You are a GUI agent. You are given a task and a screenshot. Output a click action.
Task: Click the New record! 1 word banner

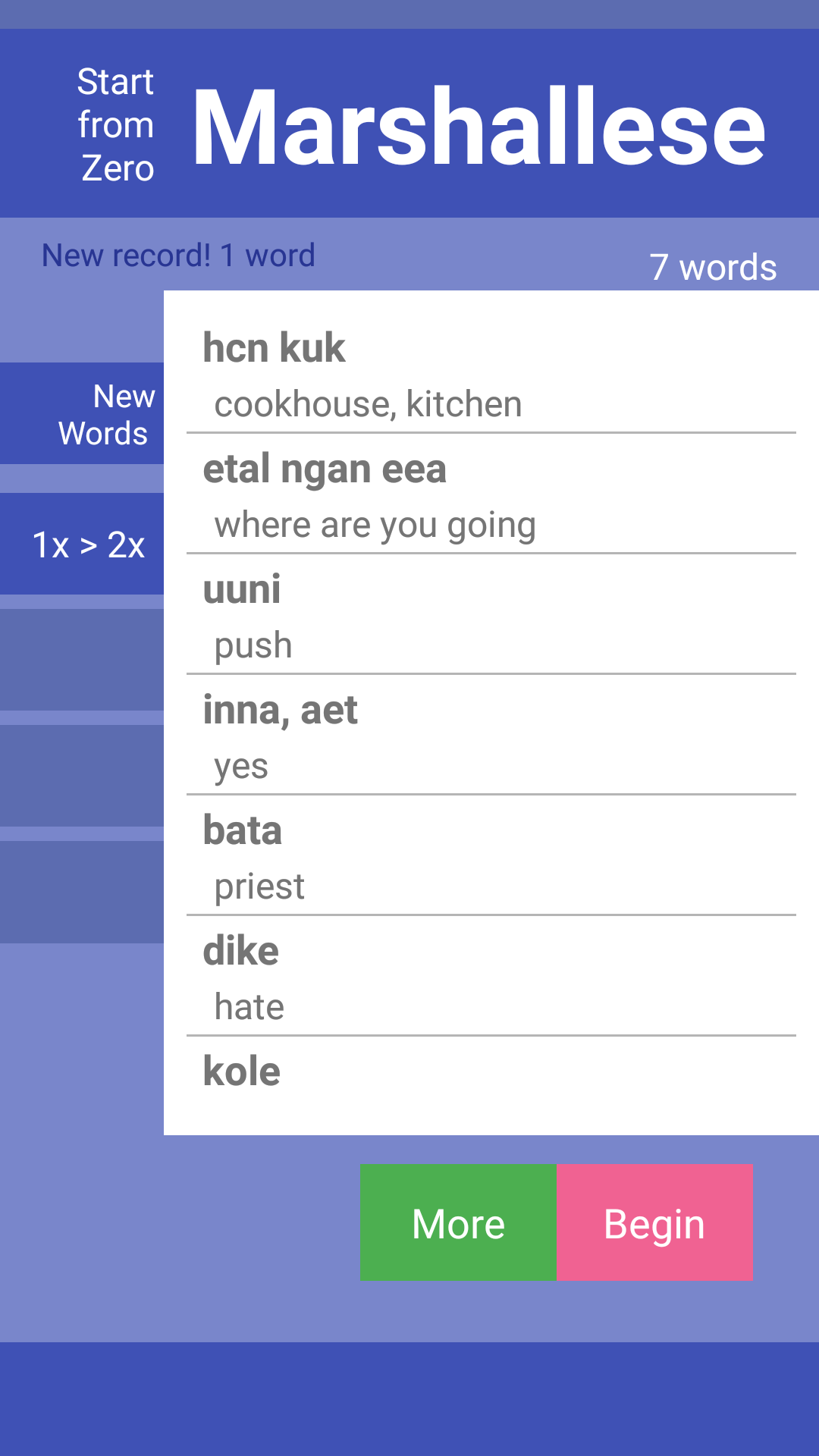click(x=177, y=255)
